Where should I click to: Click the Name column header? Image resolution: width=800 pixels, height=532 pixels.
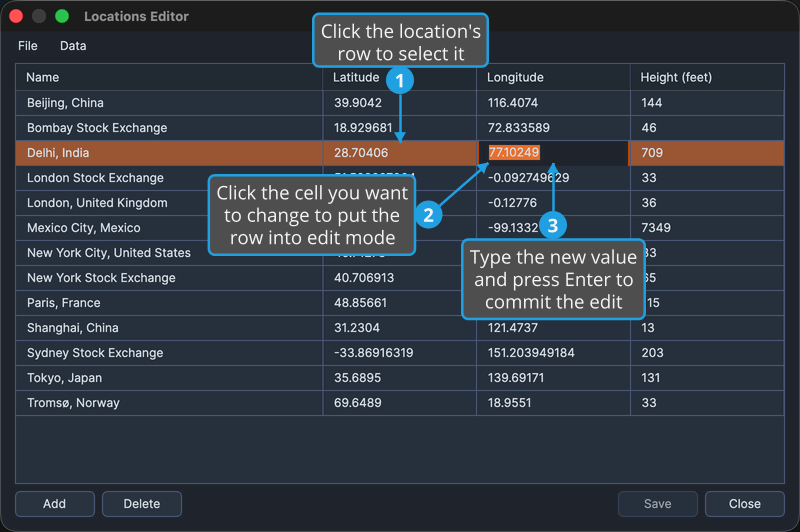pyautogui.click(x=169, y=78)
